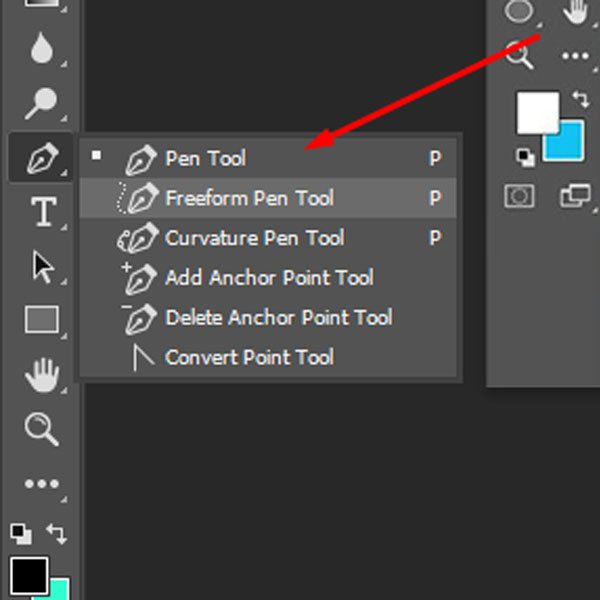This screenshot has width=600, height=600.
Task: Expand Edit Toolbar dots below left Zoom tool
Action: 41,485
